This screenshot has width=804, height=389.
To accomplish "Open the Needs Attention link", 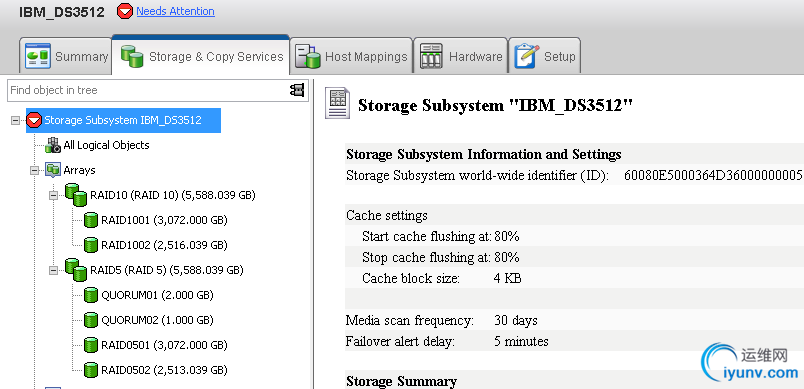I will 175,11.
